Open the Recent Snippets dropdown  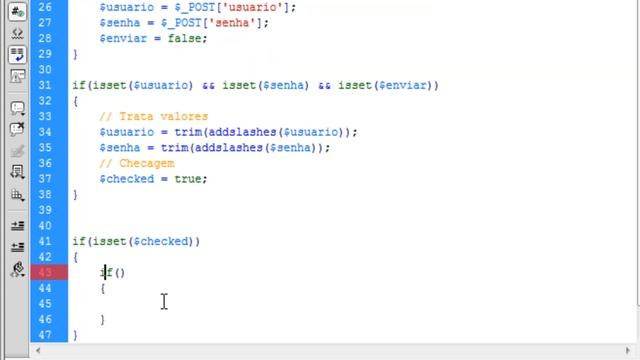tap(17, 172)
